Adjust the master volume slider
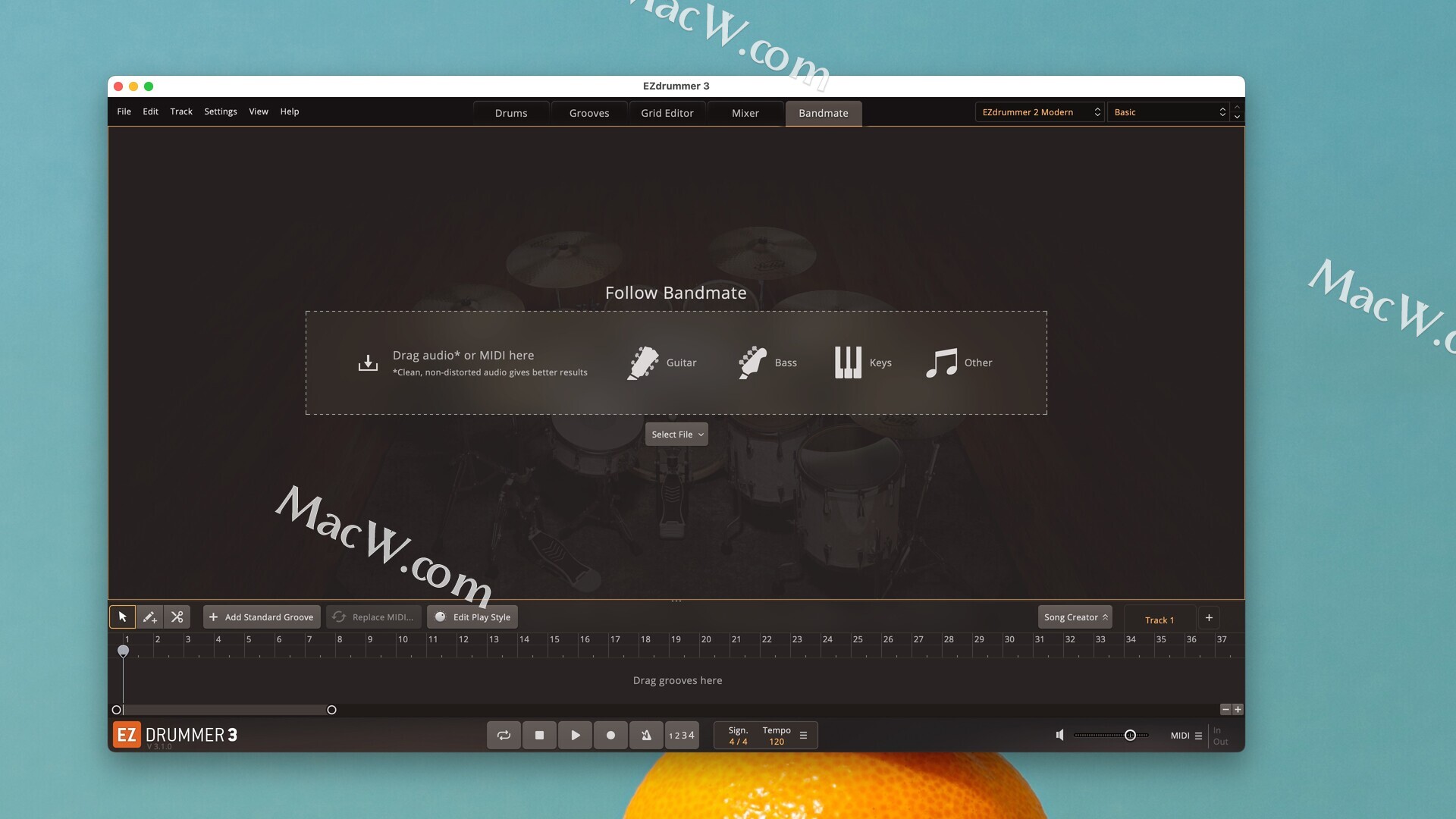 pyautogui.click(x=1111, y=735)
